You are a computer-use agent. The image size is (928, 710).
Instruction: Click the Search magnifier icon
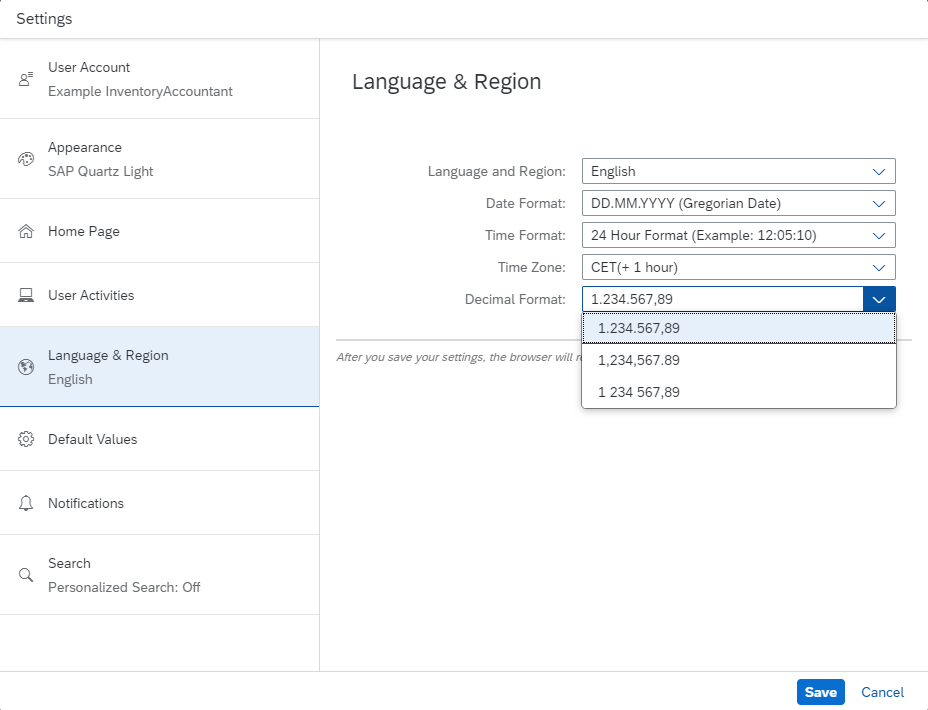point(25,575)
